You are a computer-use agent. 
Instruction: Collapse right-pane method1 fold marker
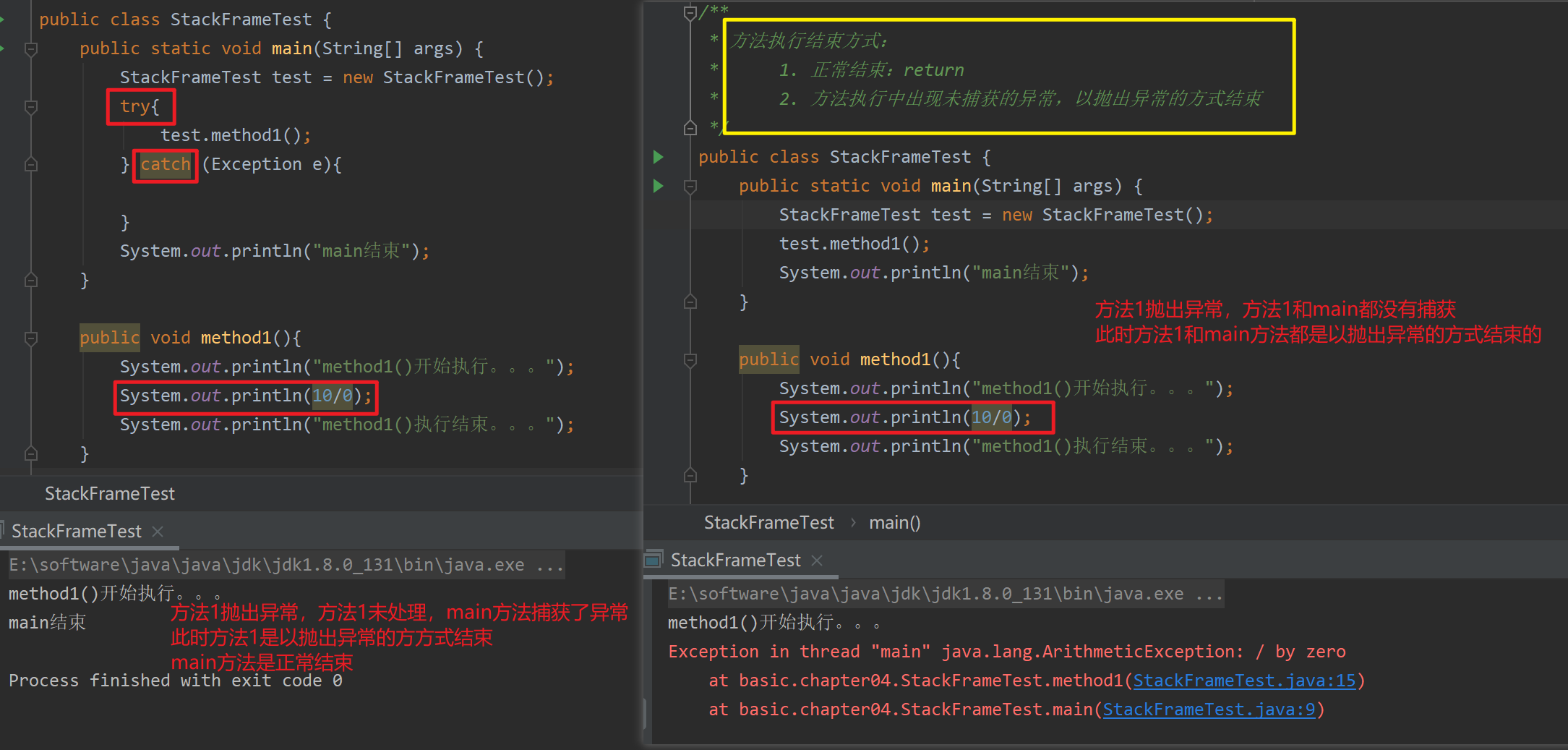click(x=690, y=359)
